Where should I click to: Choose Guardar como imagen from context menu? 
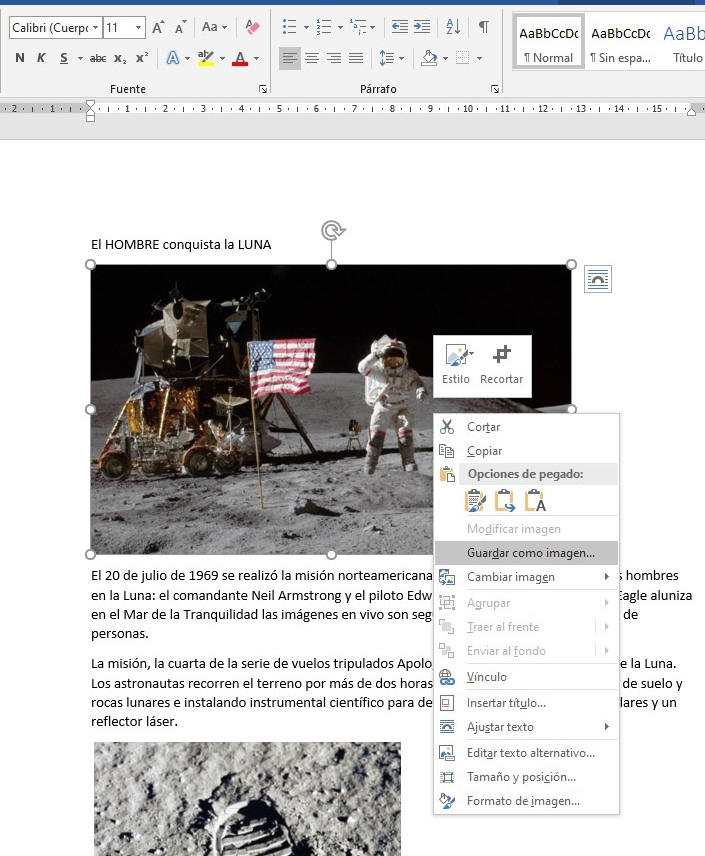click(x=530, y=553)
